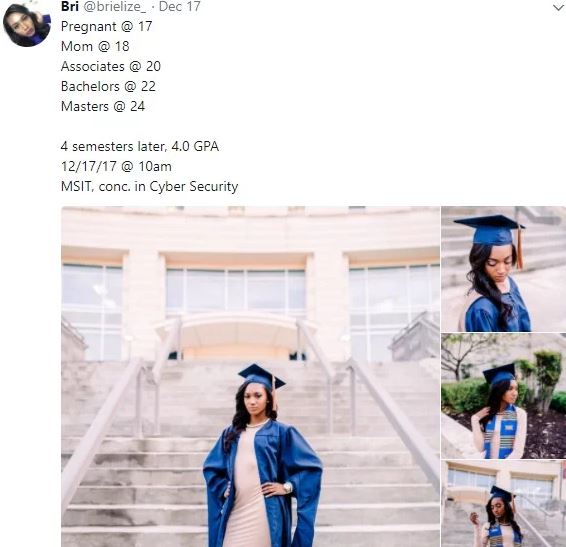Image resolution: width=566 pixels, height=547 pixels.
Task: Click the building entrance canopy in main photo
Action: coord(236,330)
